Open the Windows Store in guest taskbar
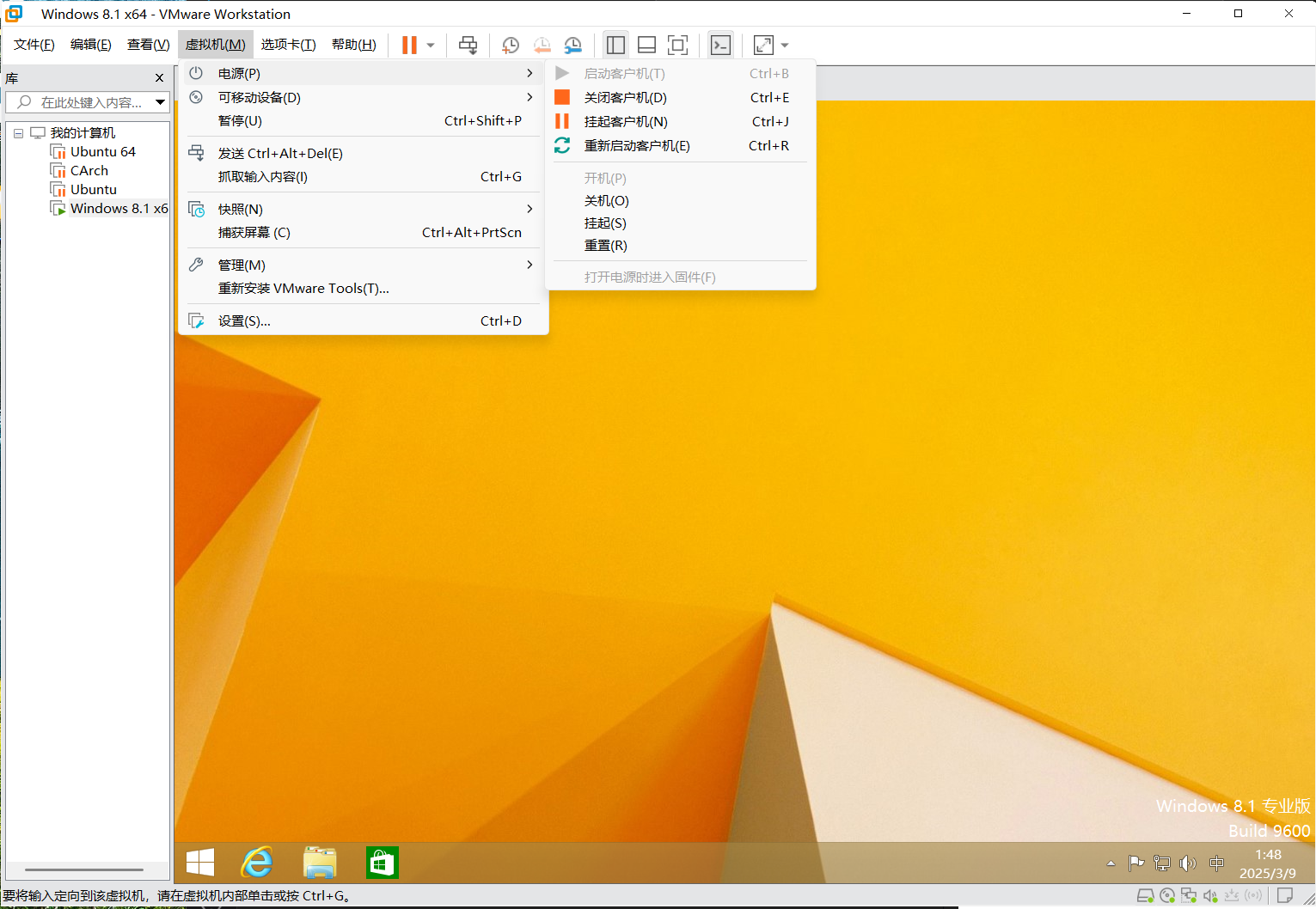 click(382, 863)
